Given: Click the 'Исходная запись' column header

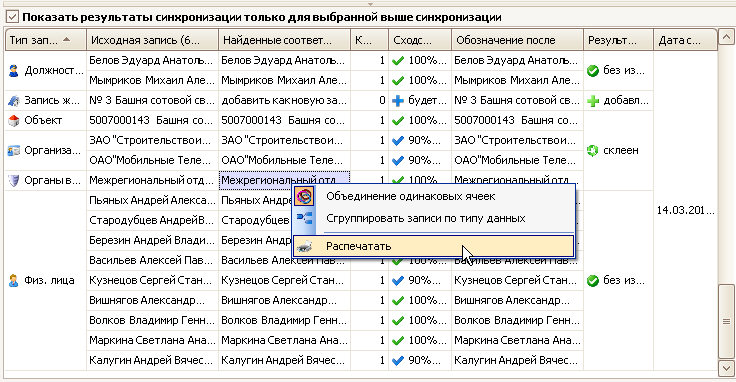Looking at the screenshot, I should click(153, 40).
